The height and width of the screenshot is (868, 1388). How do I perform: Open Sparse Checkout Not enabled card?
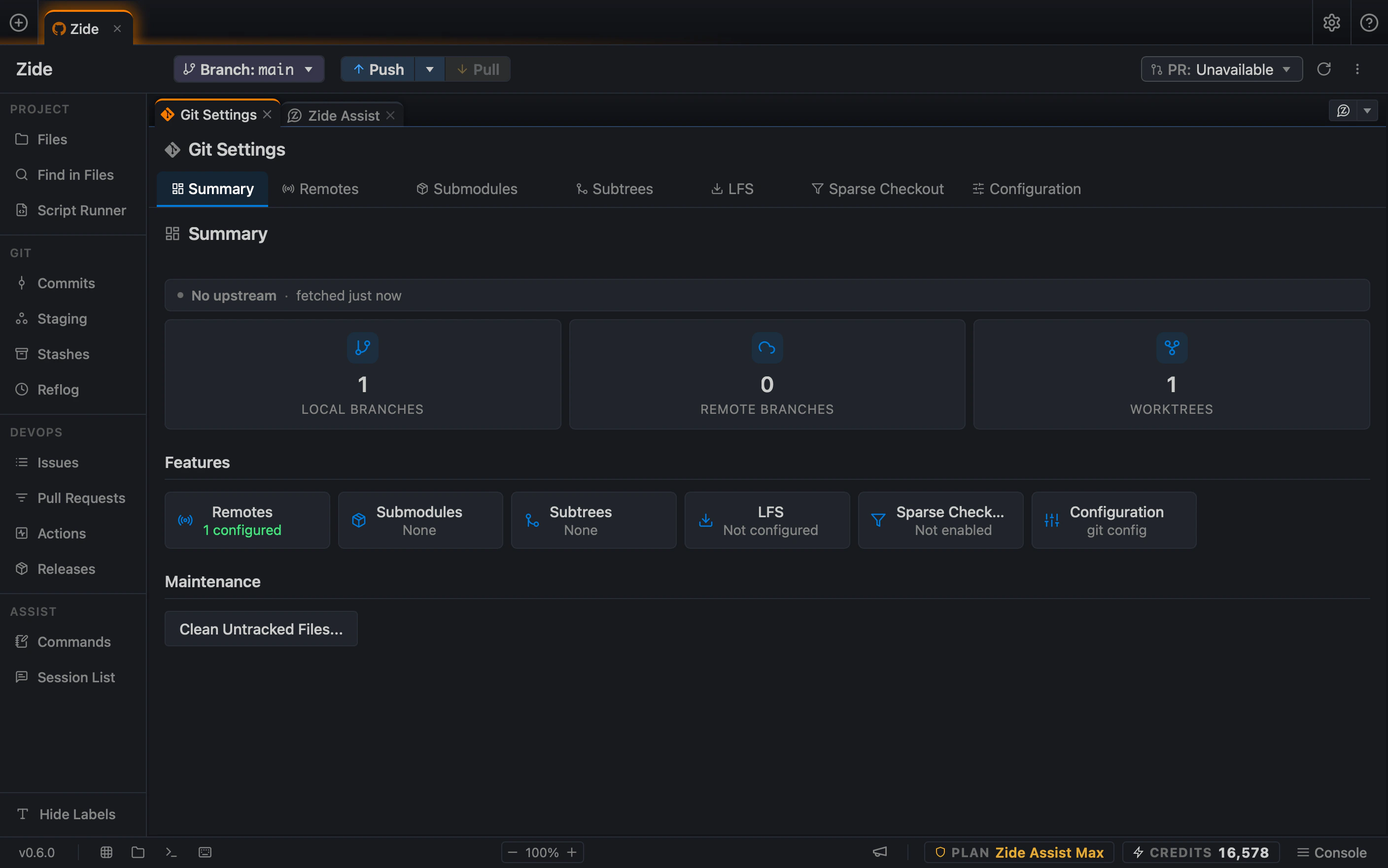point(940,520)
